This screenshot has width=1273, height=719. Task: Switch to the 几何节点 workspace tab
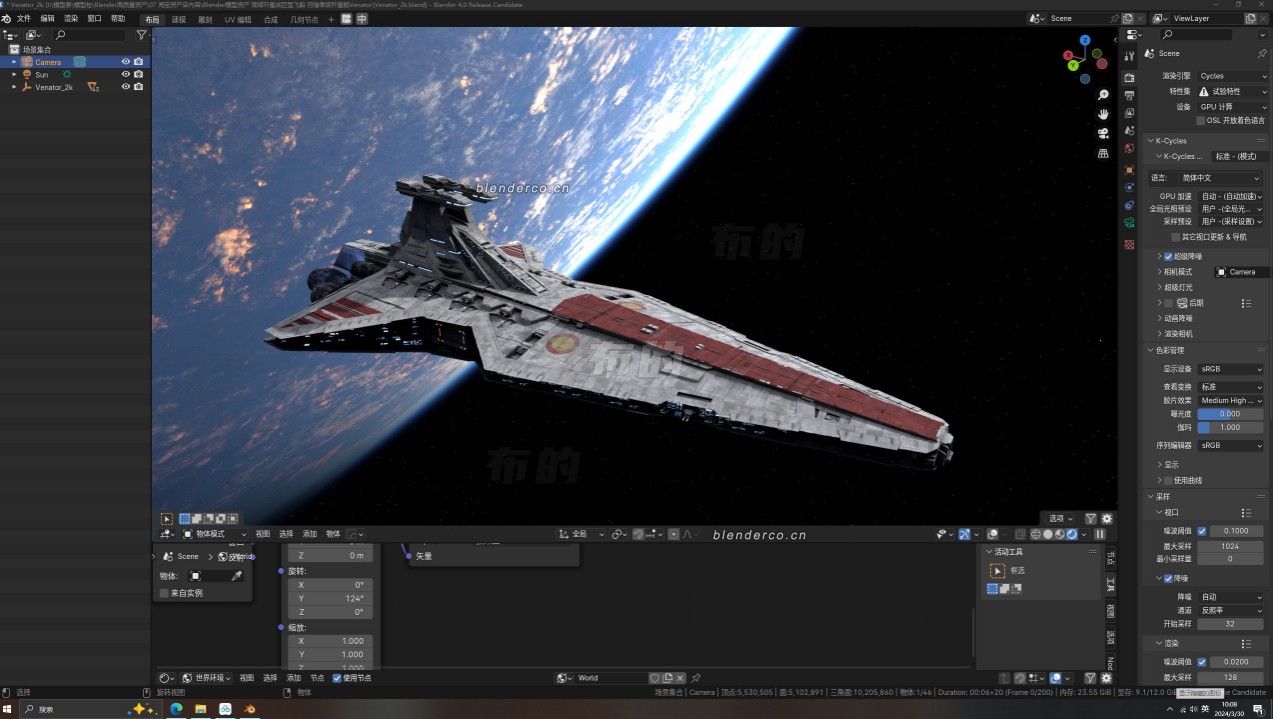tap(304, 19)
